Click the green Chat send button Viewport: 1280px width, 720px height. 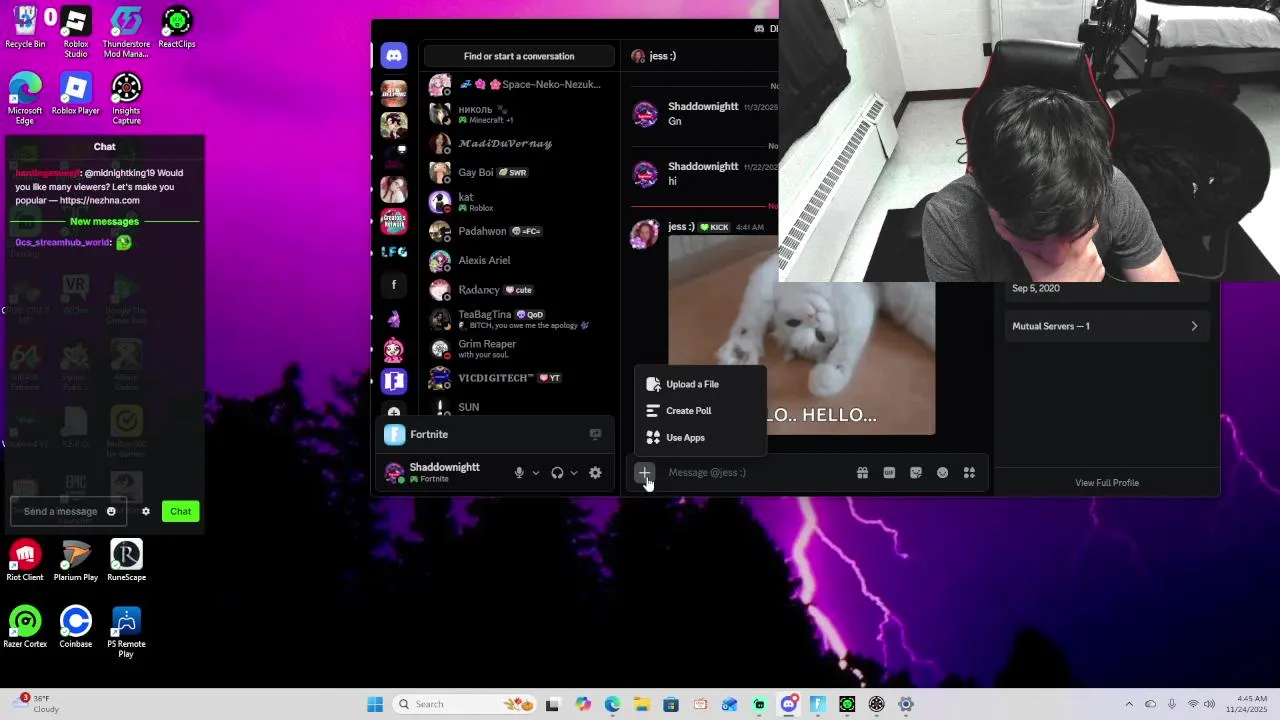pos(180,511)
